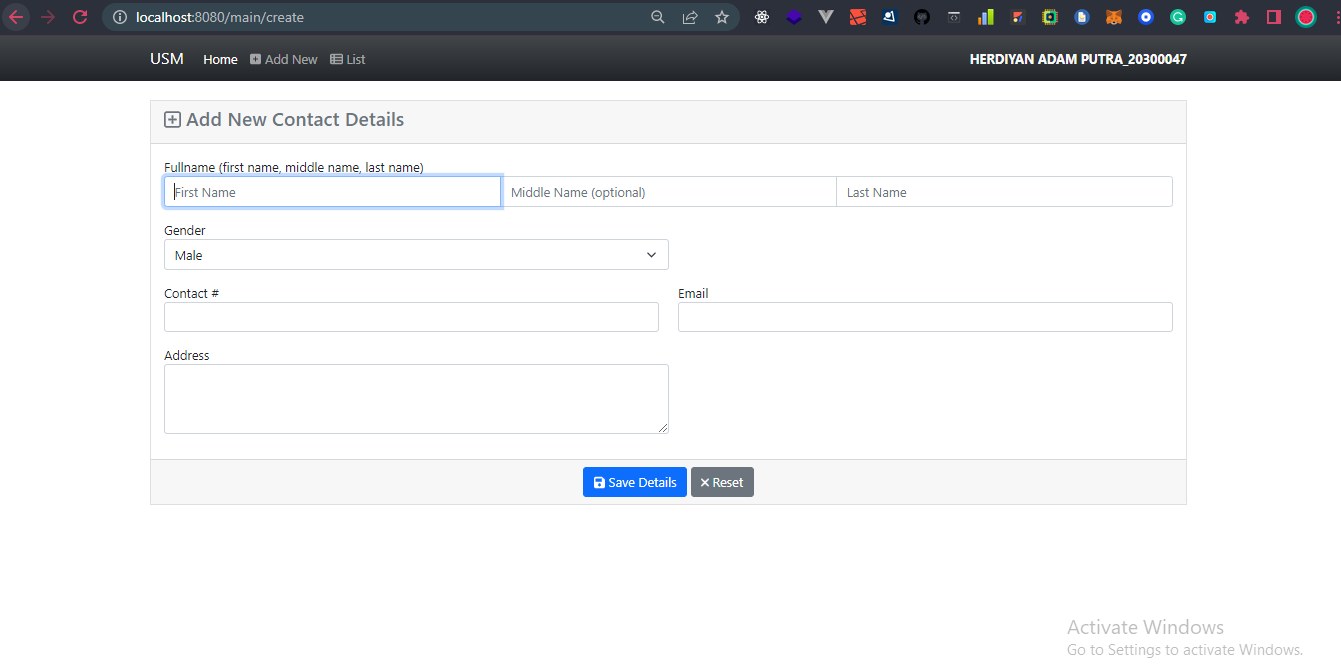
Task: Open the List page in the navbar
Action: 348,60
